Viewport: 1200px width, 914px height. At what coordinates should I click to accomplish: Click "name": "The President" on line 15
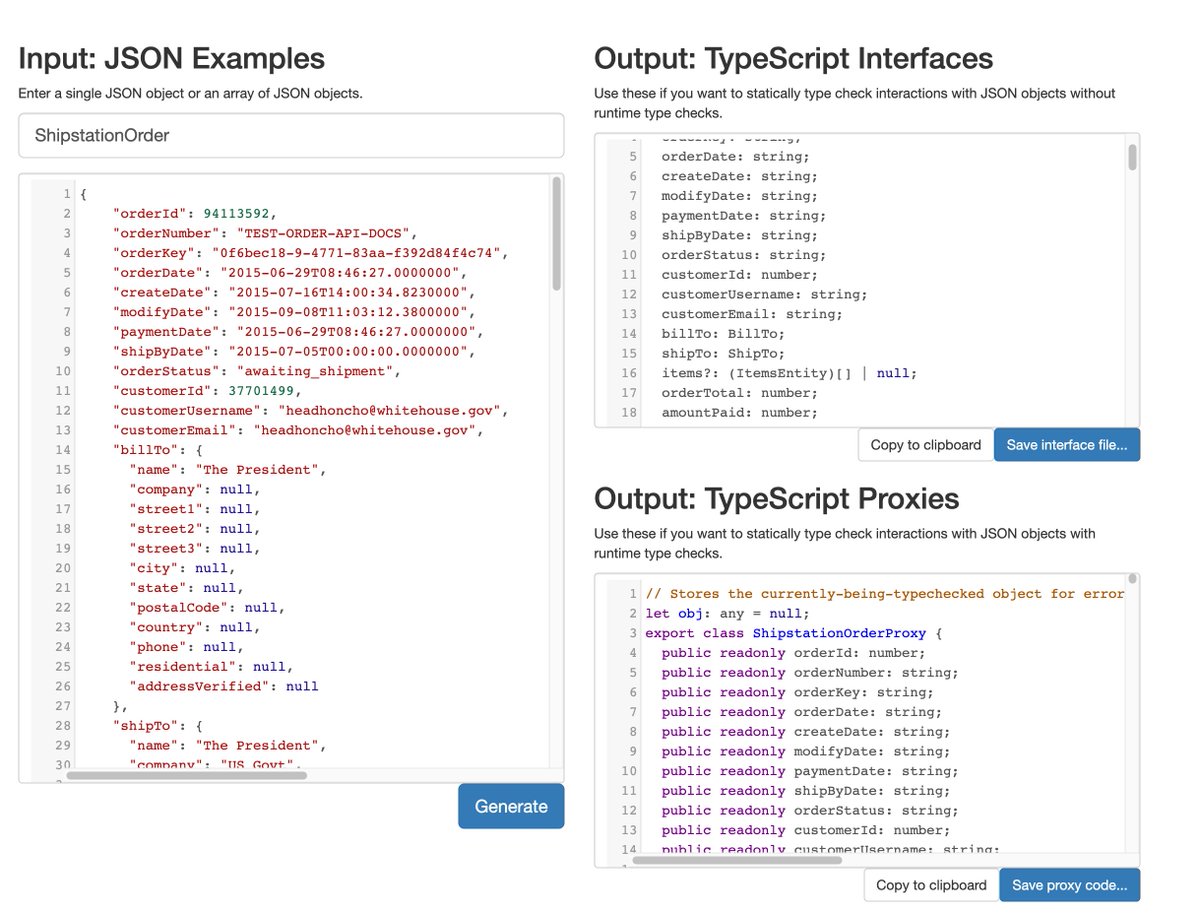(228, 470)
